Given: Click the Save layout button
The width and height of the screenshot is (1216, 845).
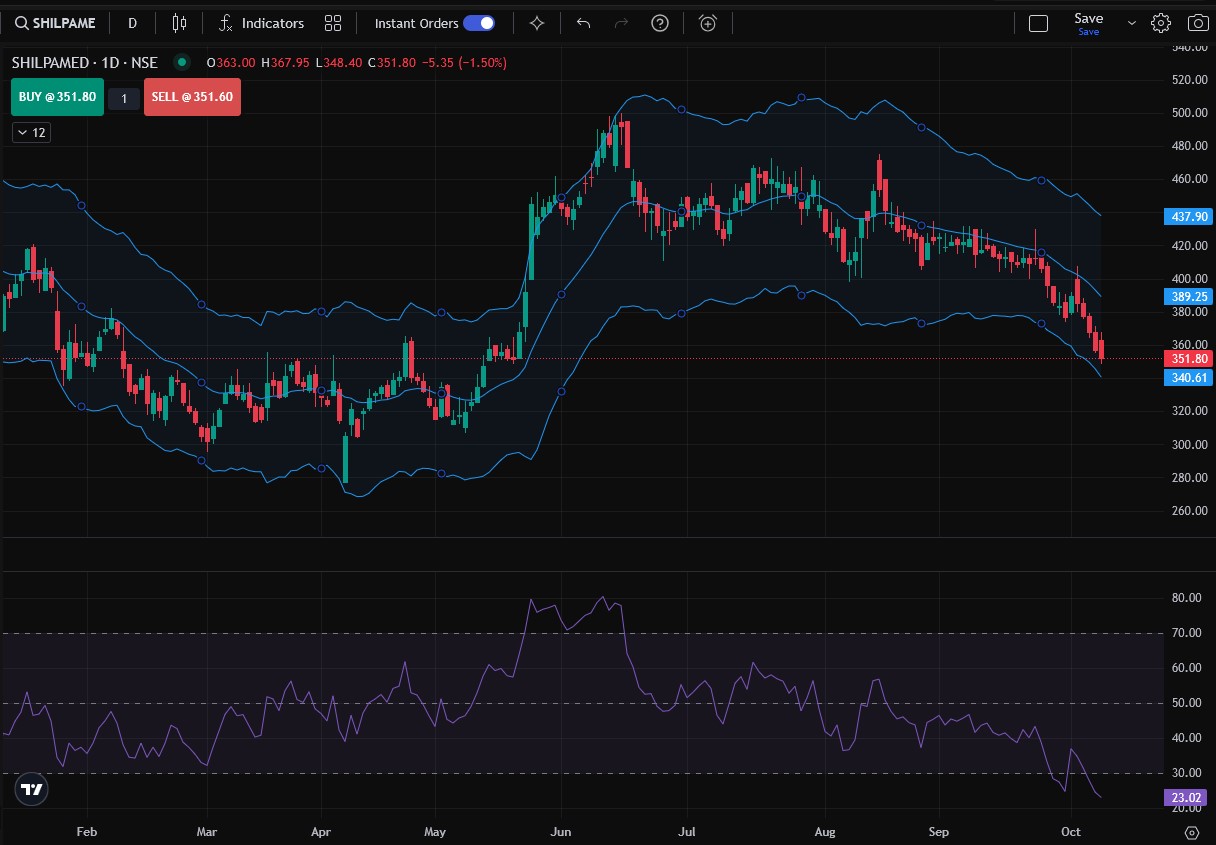Looking at the screenshot, I should (x=1088, y=23).
